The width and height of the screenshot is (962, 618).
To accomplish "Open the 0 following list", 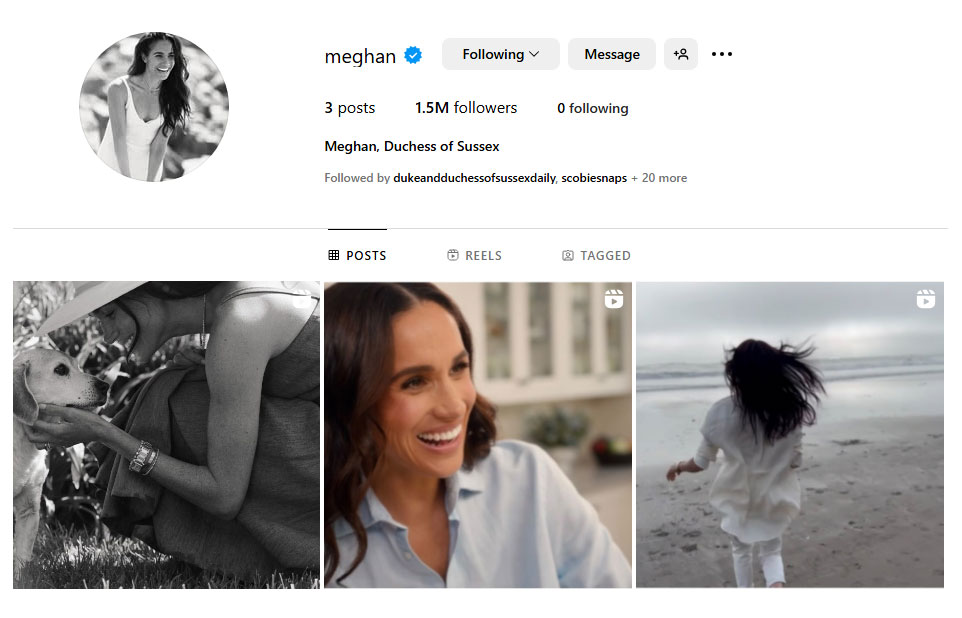I will tap(593, 109).
